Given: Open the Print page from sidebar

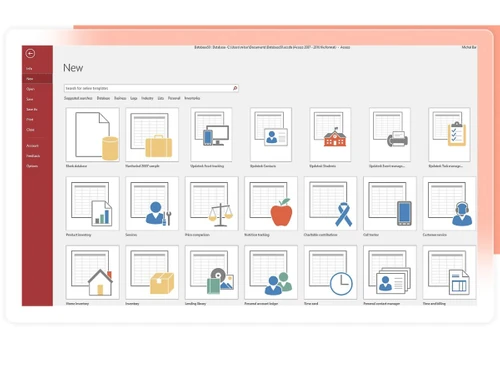Looking at the screenshot, I should tap(30, 119).
